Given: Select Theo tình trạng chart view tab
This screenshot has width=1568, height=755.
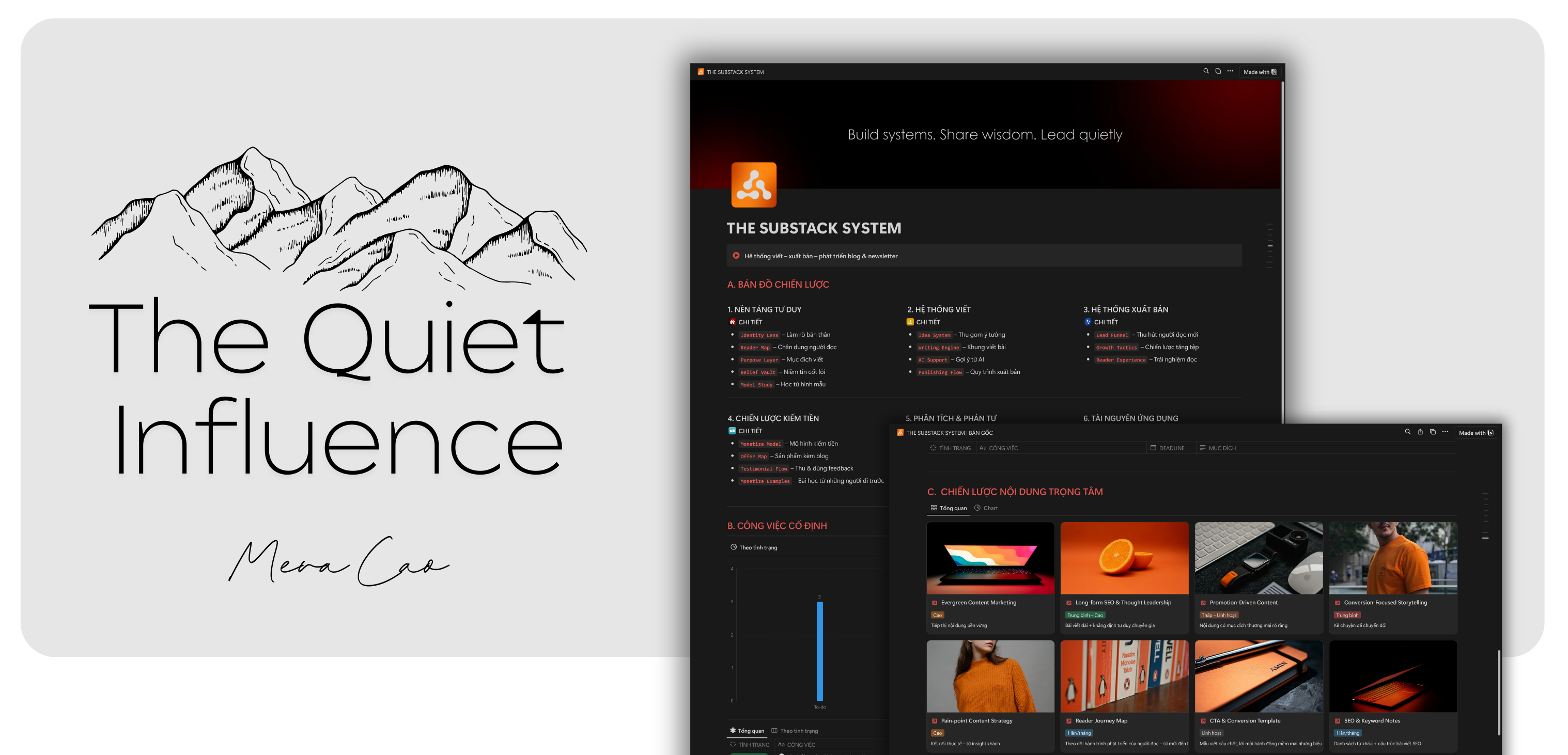Looking at the screenshot, I should 754,547.
